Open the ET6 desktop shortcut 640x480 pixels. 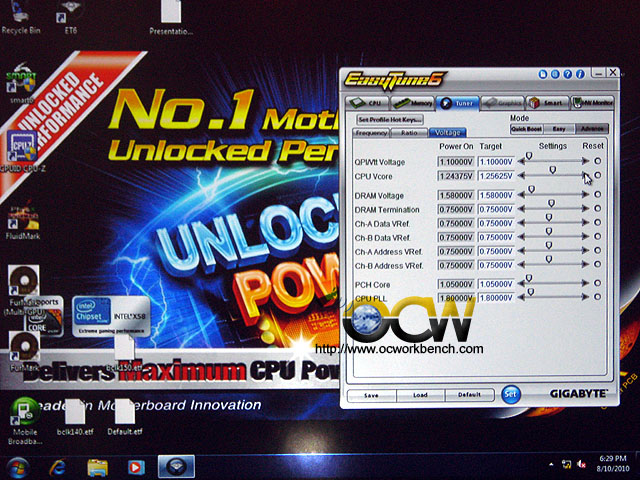[70, 17]
